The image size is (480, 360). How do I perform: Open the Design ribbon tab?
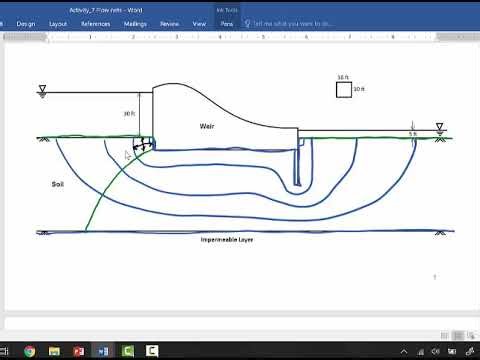pyautogui.click(x=26, y=24)
